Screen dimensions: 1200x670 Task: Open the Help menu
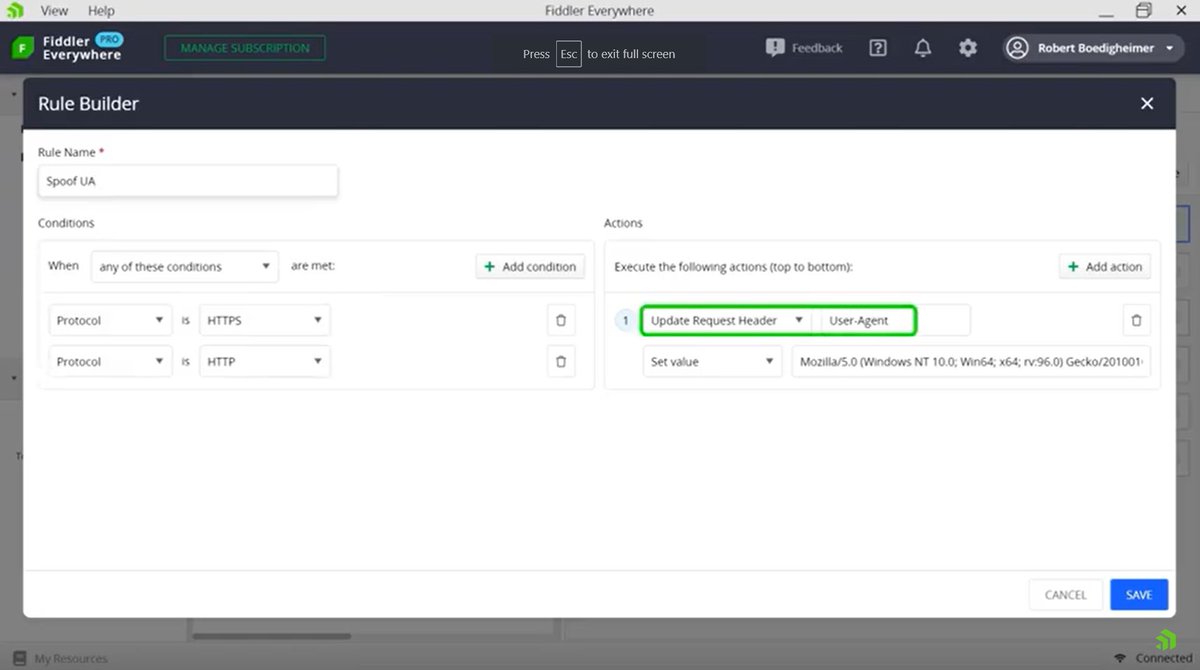click(99, 10)
